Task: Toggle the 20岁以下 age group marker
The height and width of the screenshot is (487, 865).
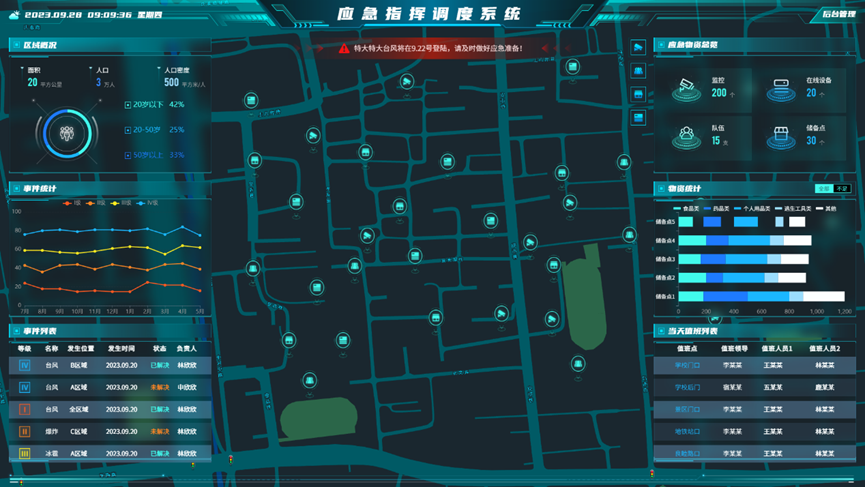Action: [127, 105]
